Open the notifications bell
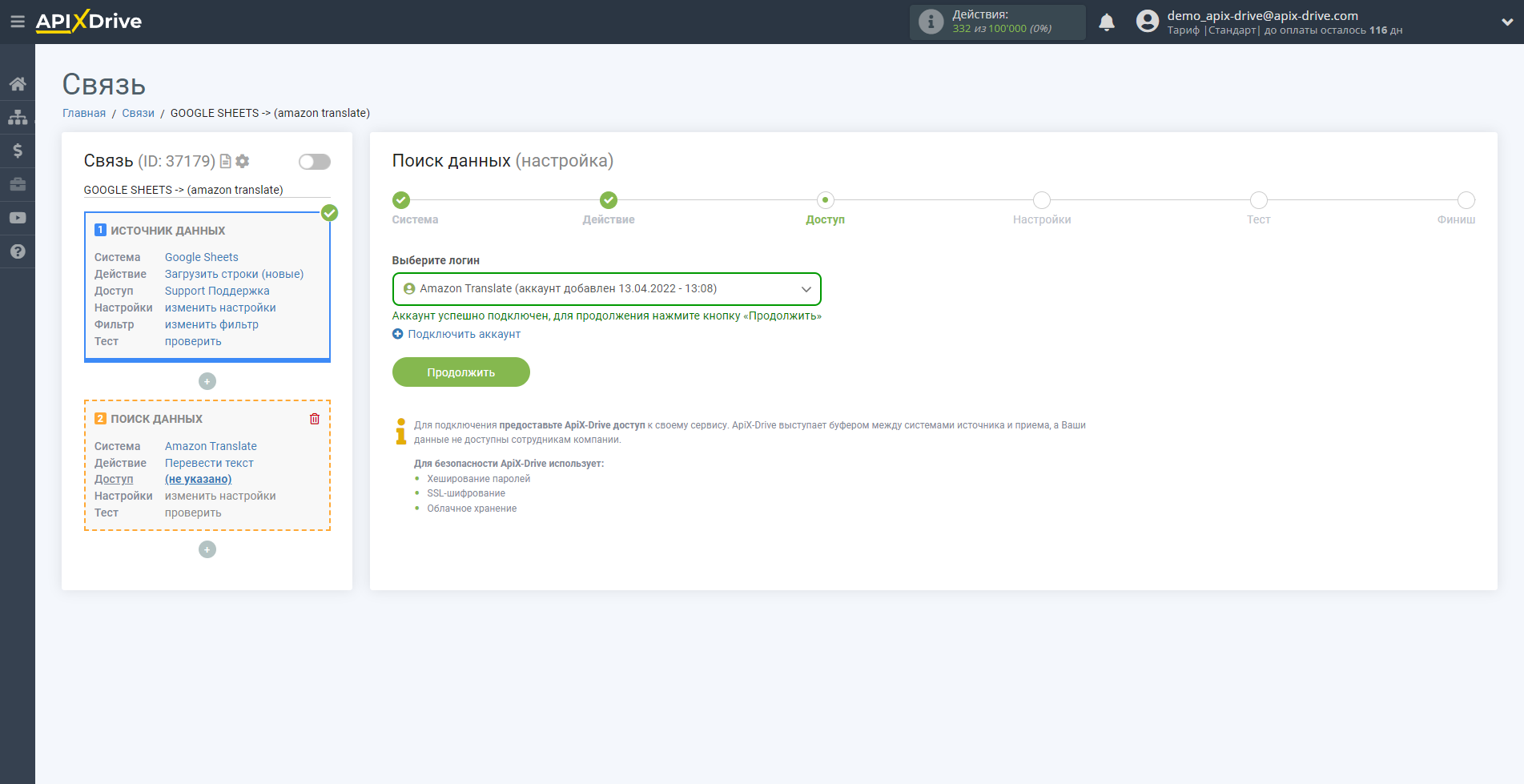 point(1107,22)
